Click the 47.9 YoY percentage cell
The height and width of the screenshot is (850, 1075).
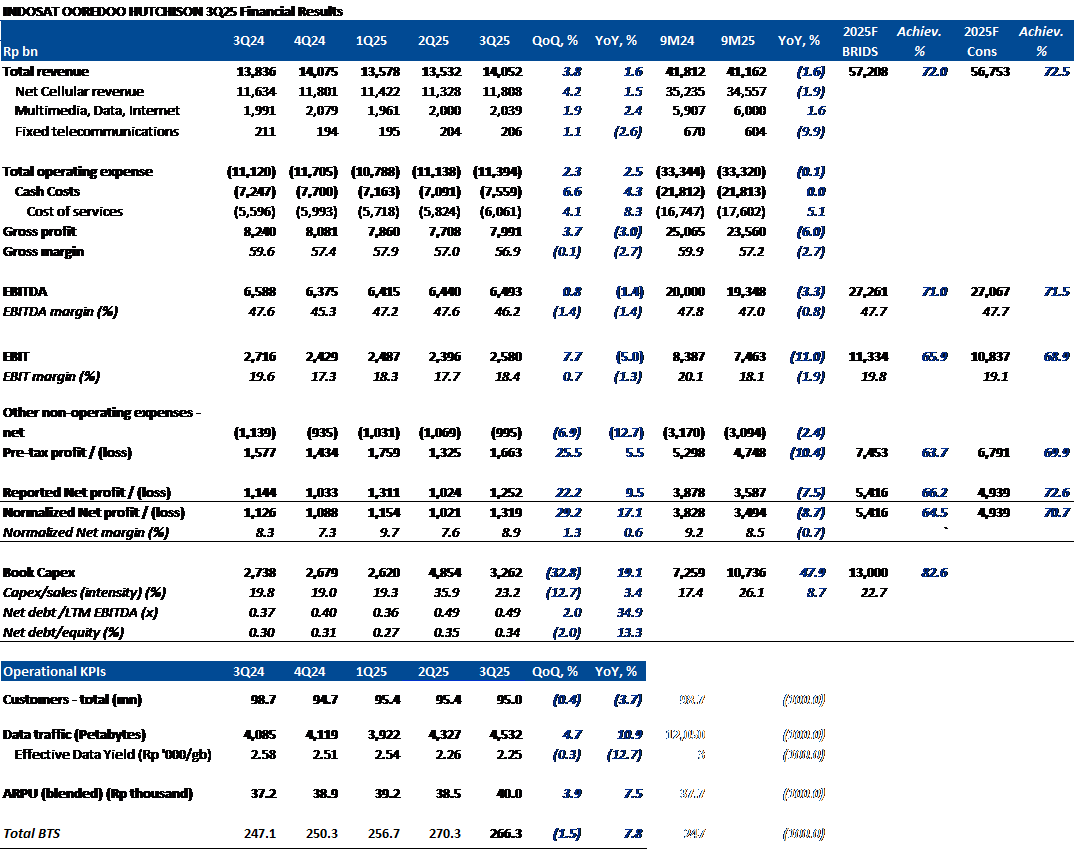click(811, 573)
